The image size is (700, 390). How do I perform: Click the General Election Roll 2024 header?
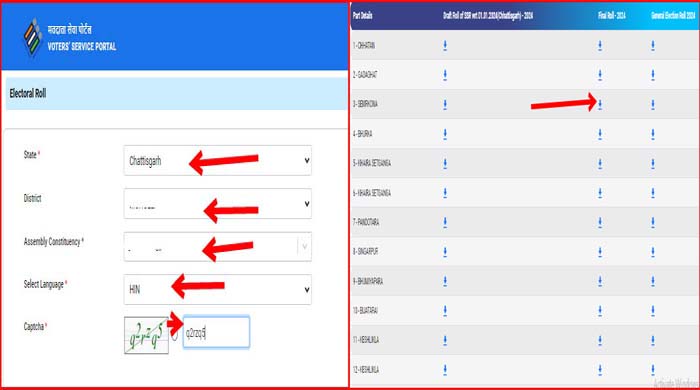coord(673,16)
